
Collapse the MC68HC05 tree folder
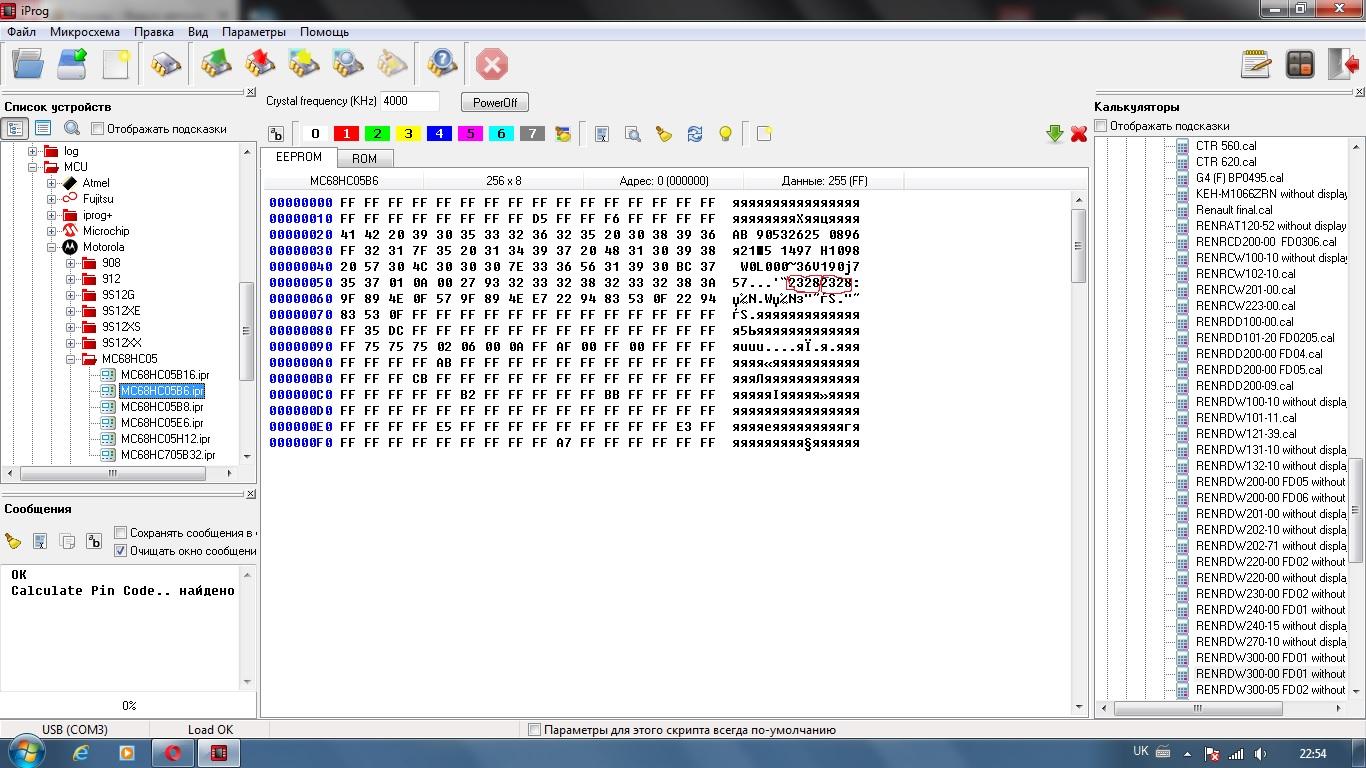[x=71, y=359]
